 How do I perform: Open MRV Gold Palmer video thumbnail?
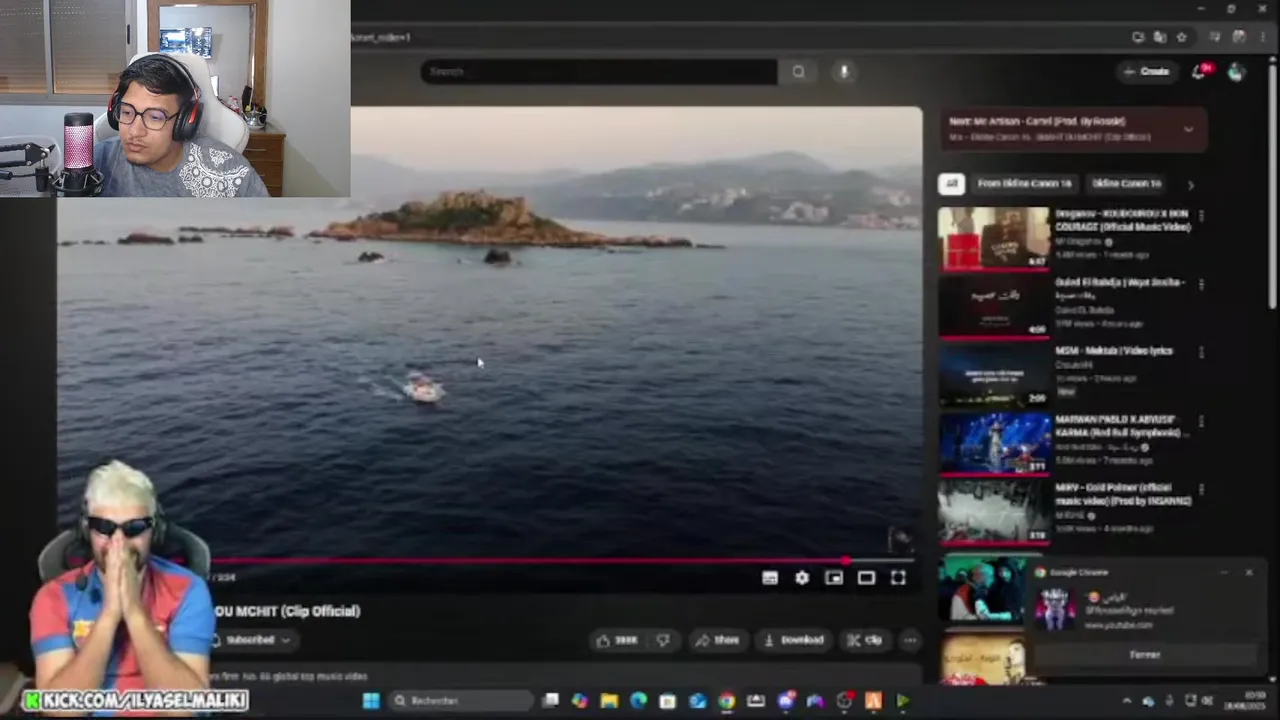click(x=994, y=511)
